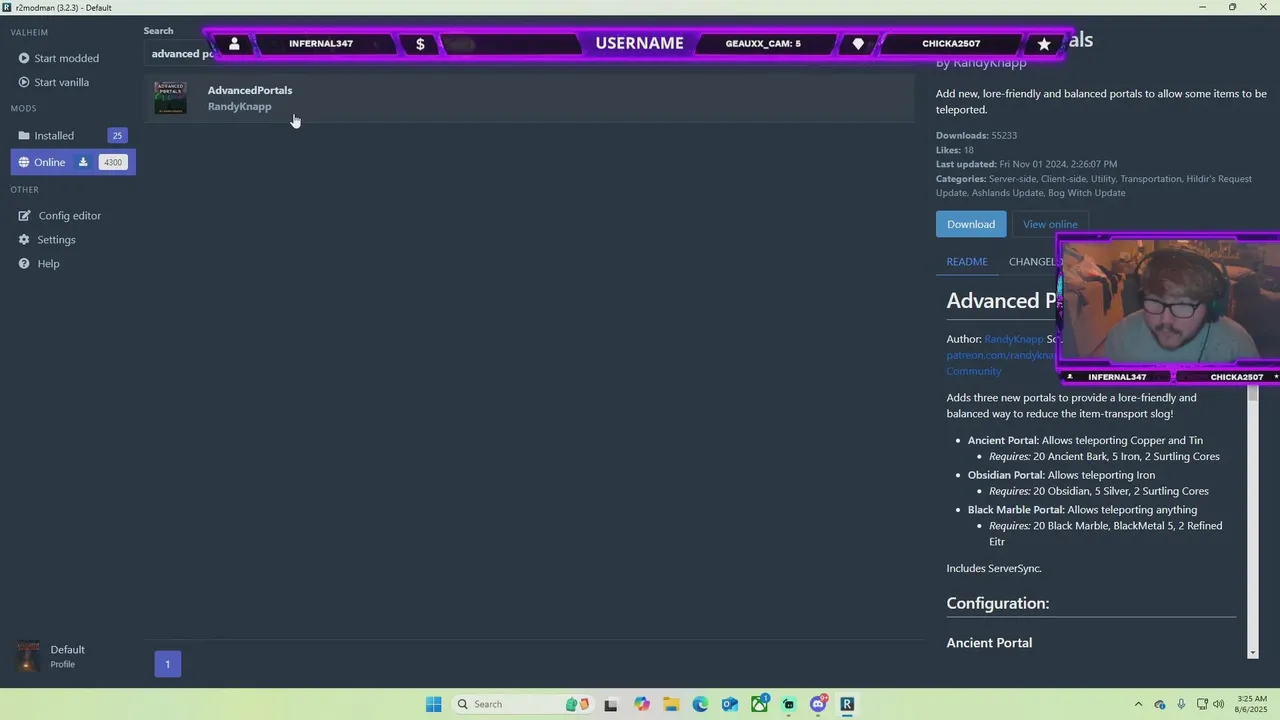Click the patreon.com/randyknapp link
This screenshot has width=1280, height=720.
(x=1001, y=355)
